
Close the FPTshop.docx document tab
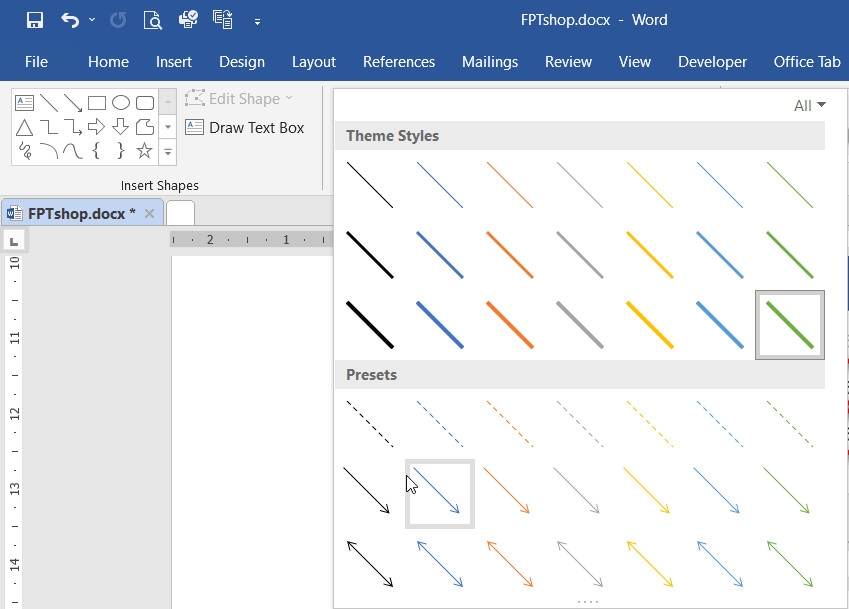point(149,214)
